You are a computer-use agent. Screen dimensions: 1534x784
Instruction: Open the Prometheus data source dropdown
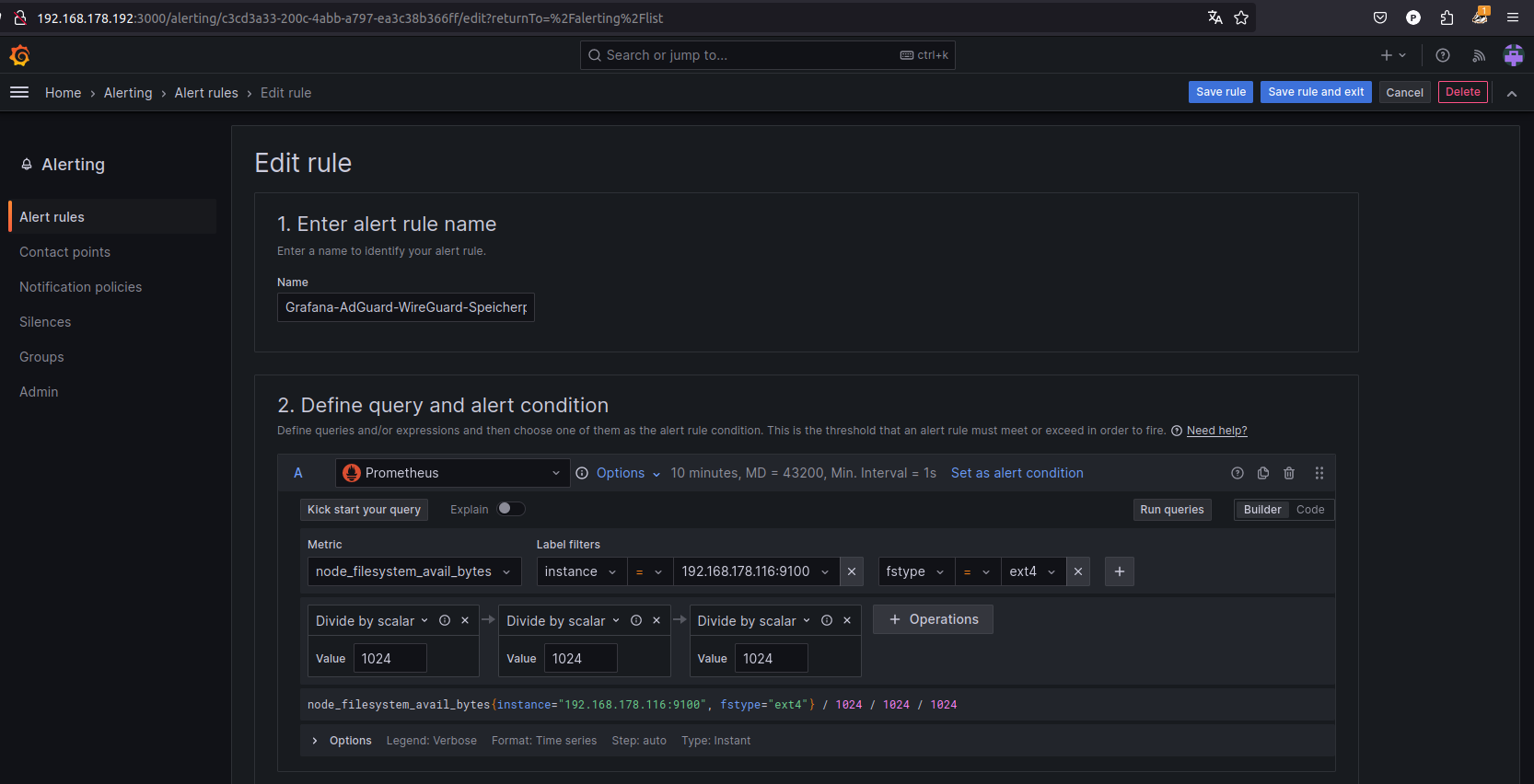(x=452, y=473)
